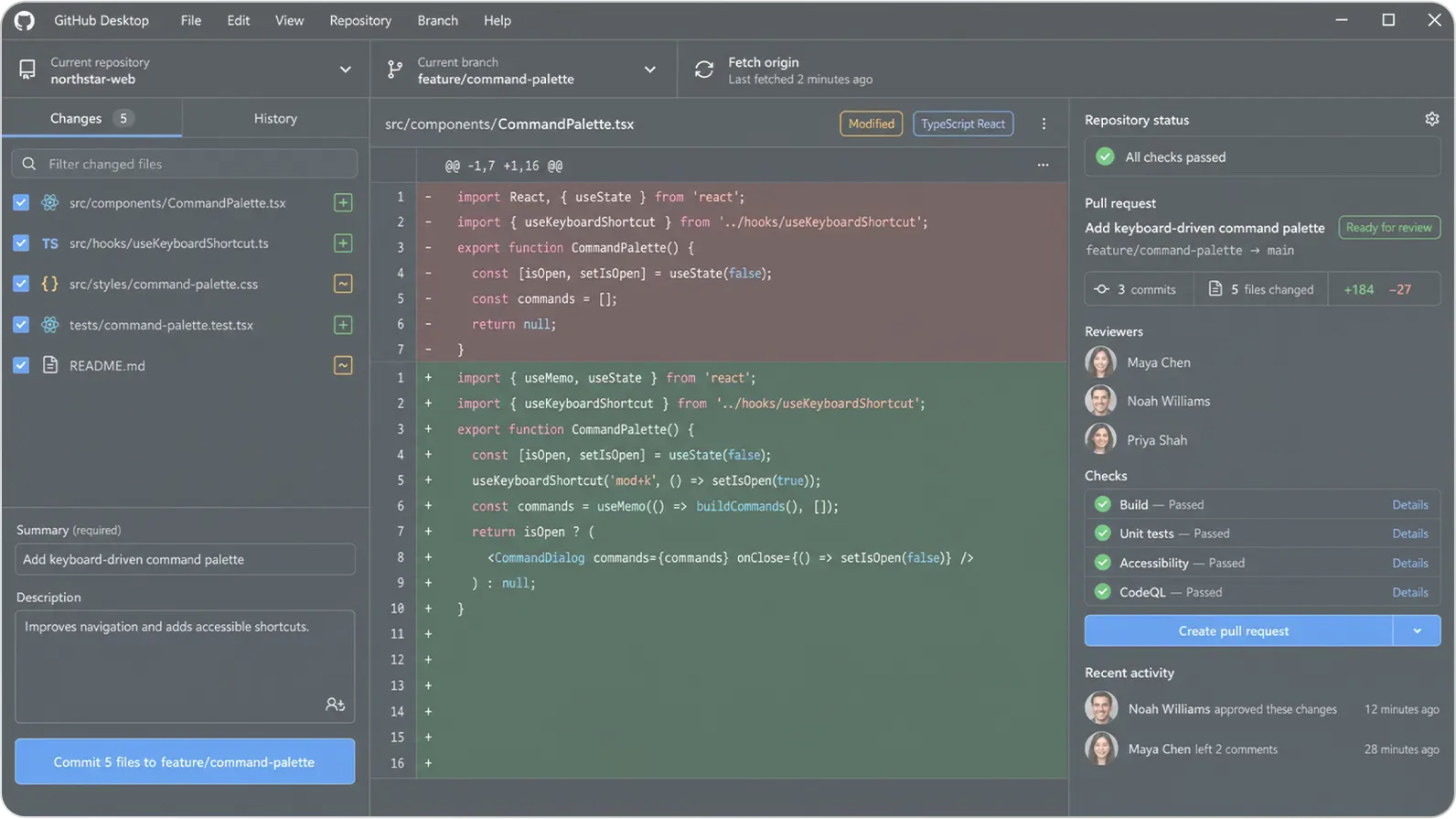
Task: Click the CodeQL check passed icon
Action: (x=1103, y=592)
